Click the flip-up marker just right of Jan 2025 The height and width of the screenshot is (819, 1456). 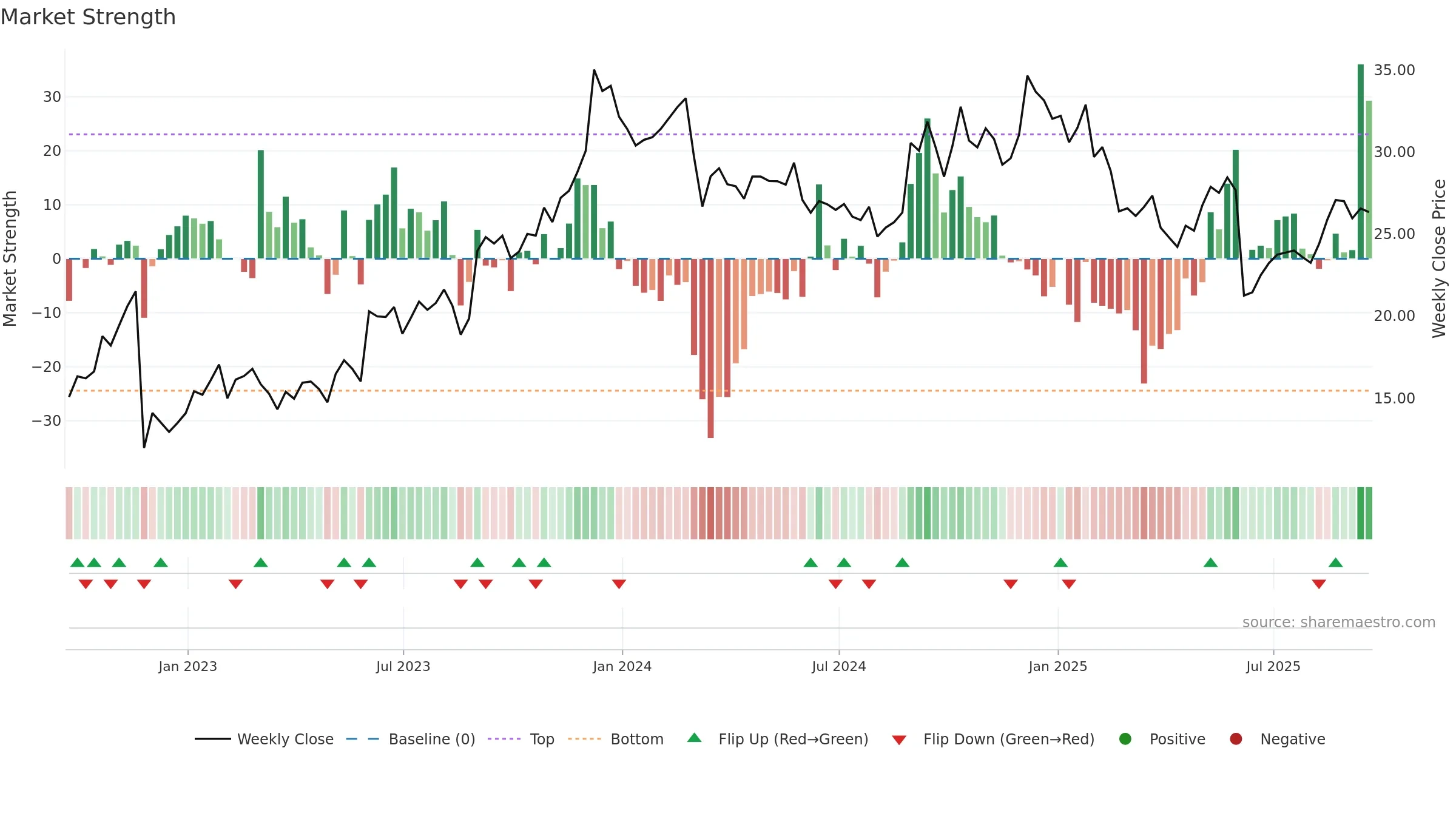(x=1060, y=562)
